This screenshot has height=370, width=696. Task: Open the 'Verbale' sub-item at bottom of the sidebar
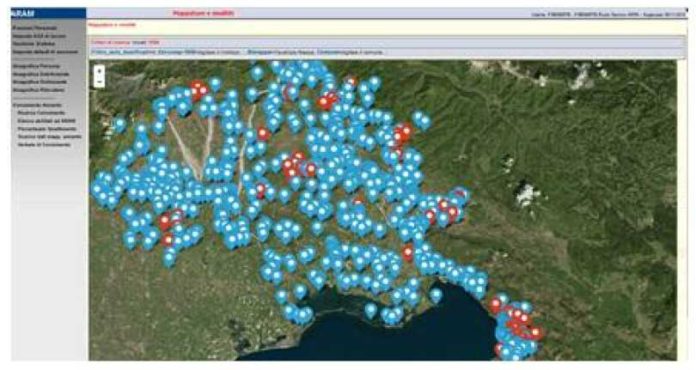click(x=44, y=145)
